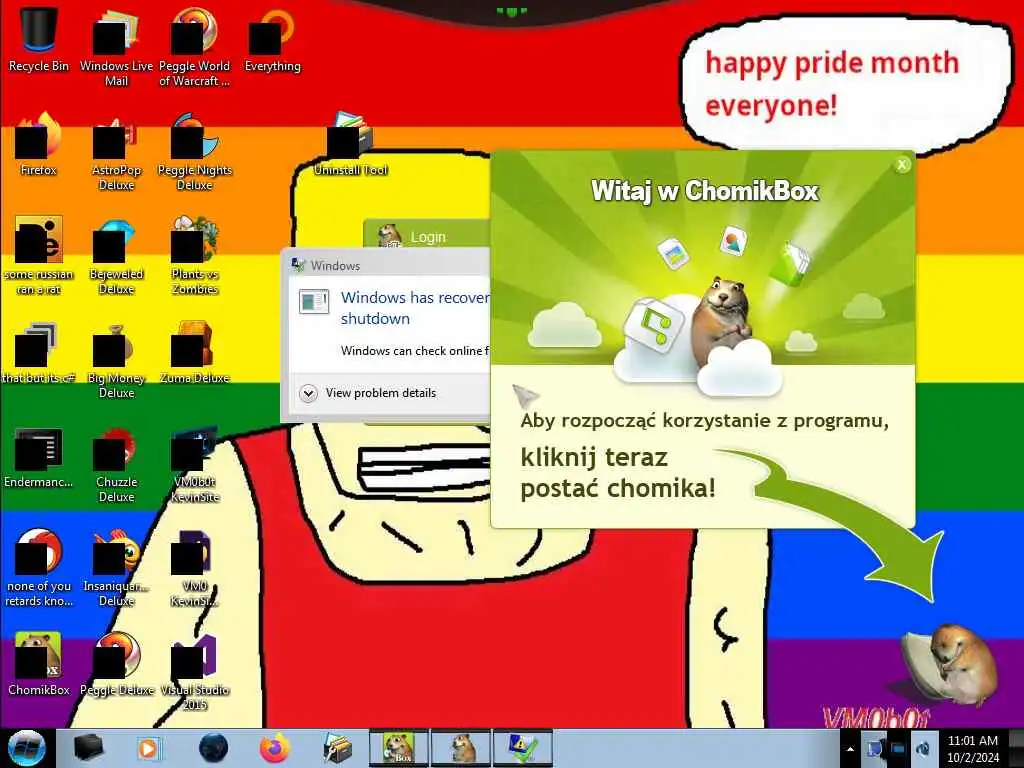This screenshot has width=1024, height=768.
Task: Switch to the problem report taskbar button
Action: 522,748
